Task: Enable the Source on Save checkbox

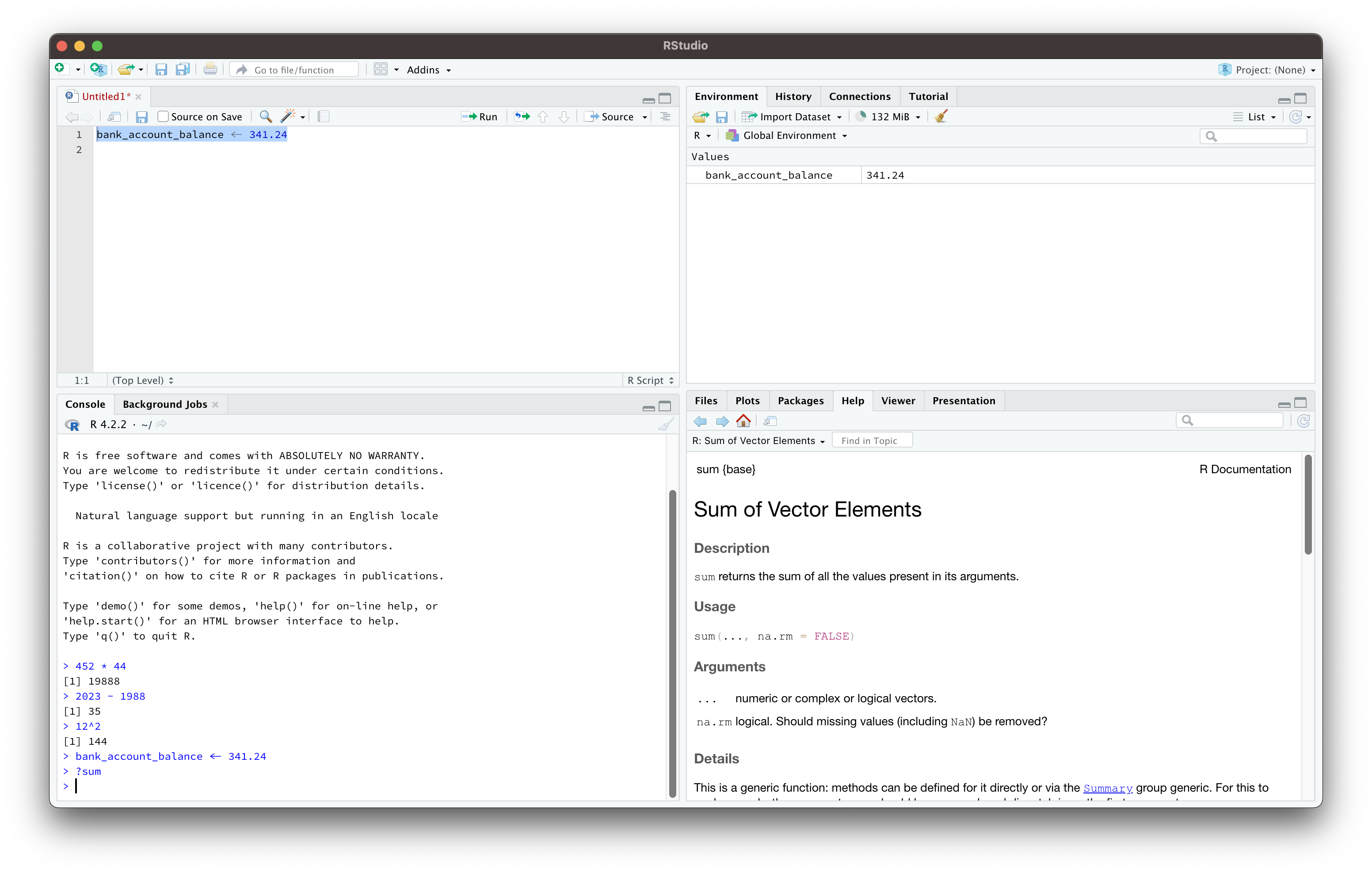Action: (163, 116)
